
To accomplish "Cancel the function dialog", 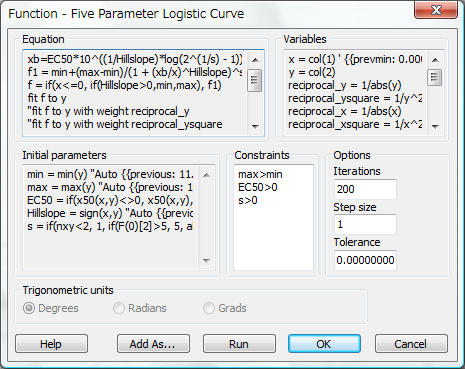I will 411,344.
